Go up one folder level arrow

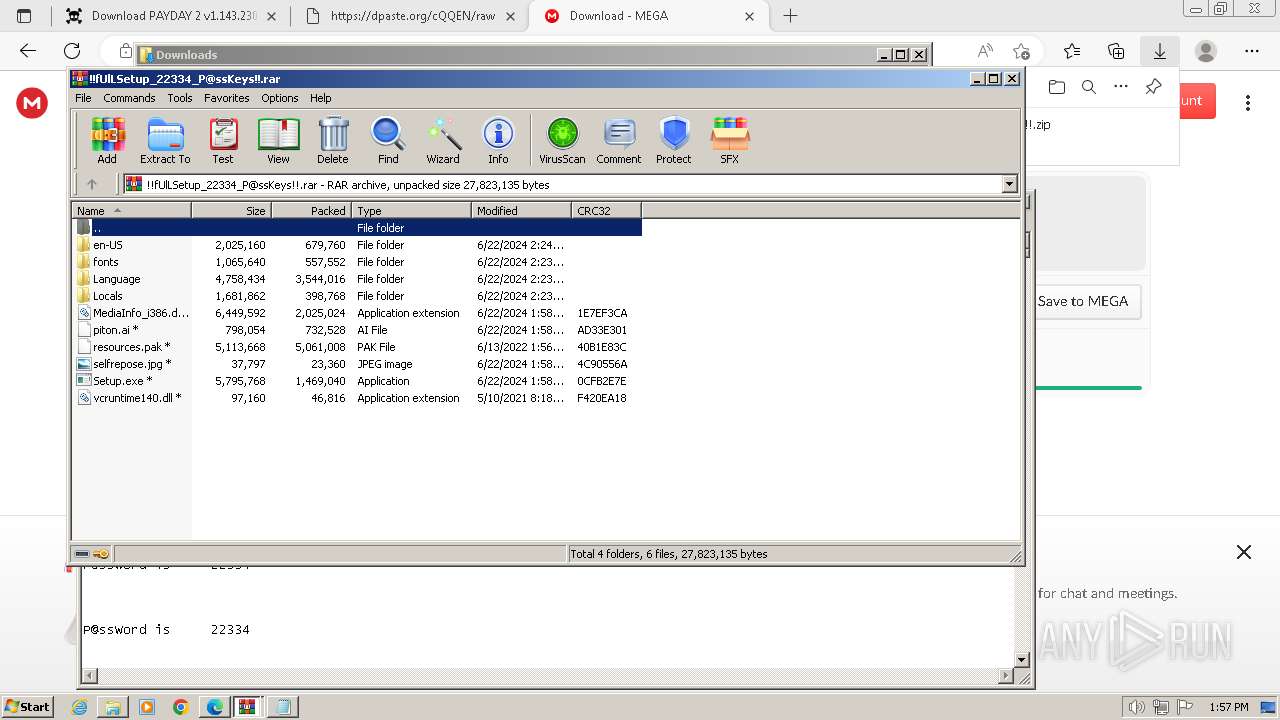(92, 184)
